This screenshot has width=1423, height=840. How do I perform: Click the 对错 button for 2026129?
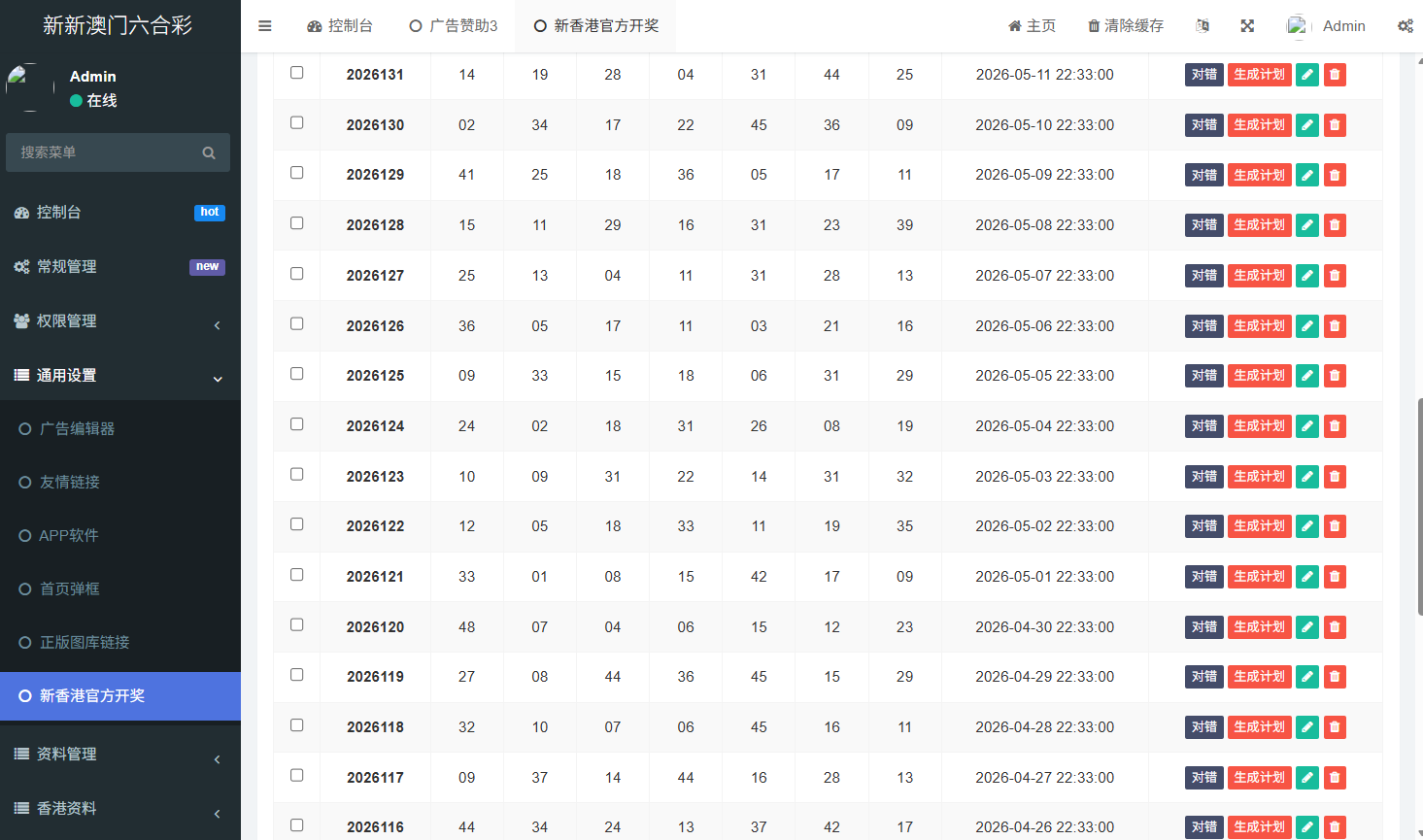pos(1204,175)
